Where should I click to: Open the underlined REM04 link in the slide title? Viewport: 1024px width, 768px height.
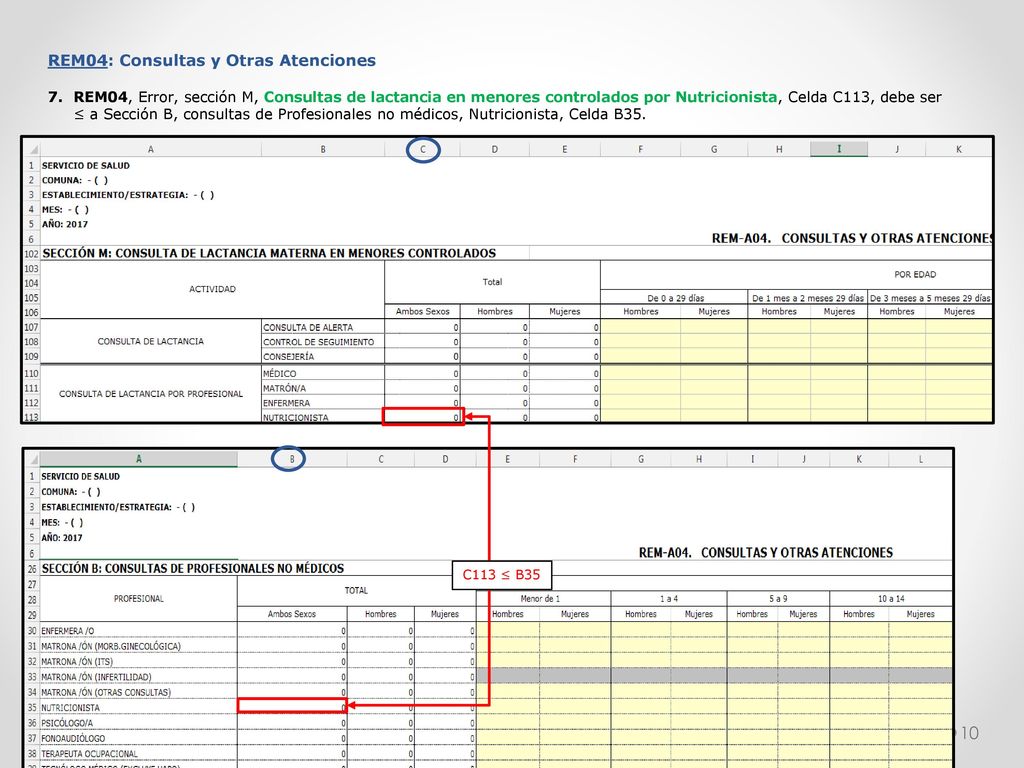click(77, 60)
